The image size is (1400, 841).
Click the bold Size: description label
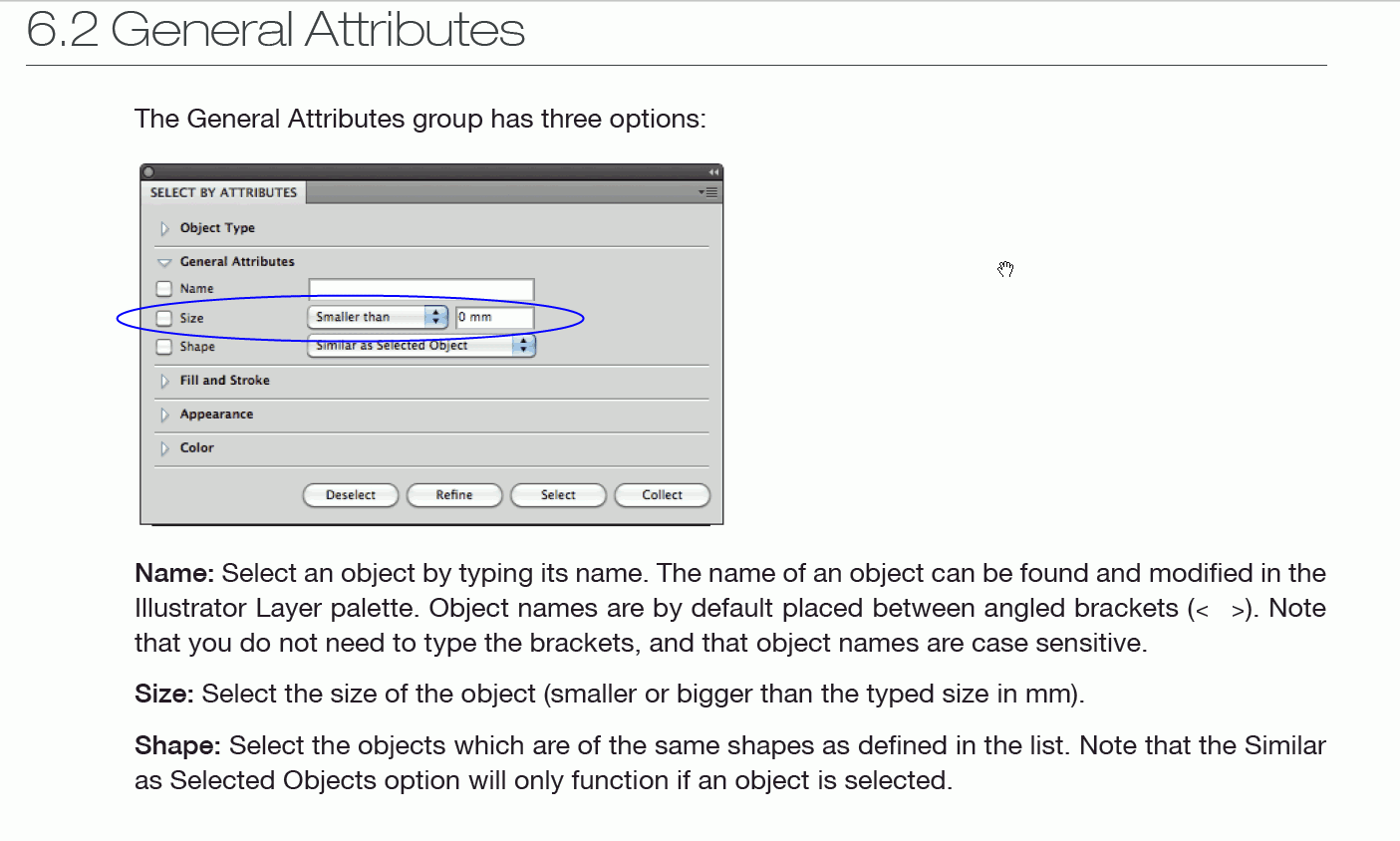(x=164, y=694)
